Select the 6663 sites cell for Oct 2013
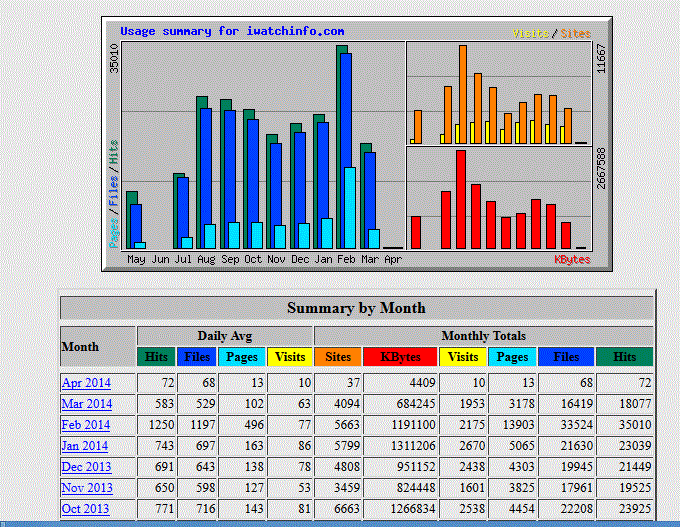 338,509
